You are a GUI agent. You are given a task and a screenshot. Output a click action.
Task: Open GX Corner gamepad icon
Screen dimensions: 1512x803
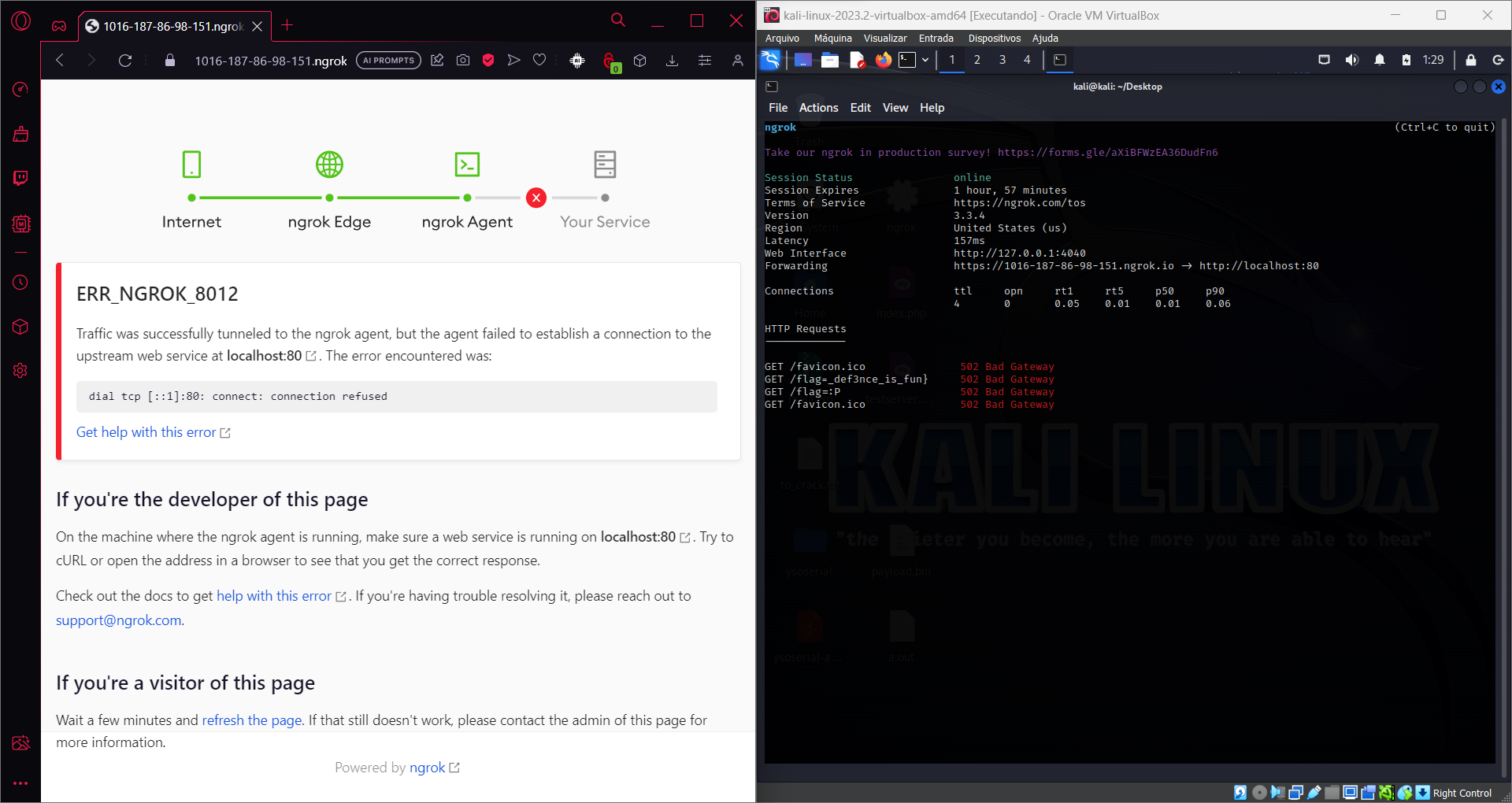(x=59, y=26)
